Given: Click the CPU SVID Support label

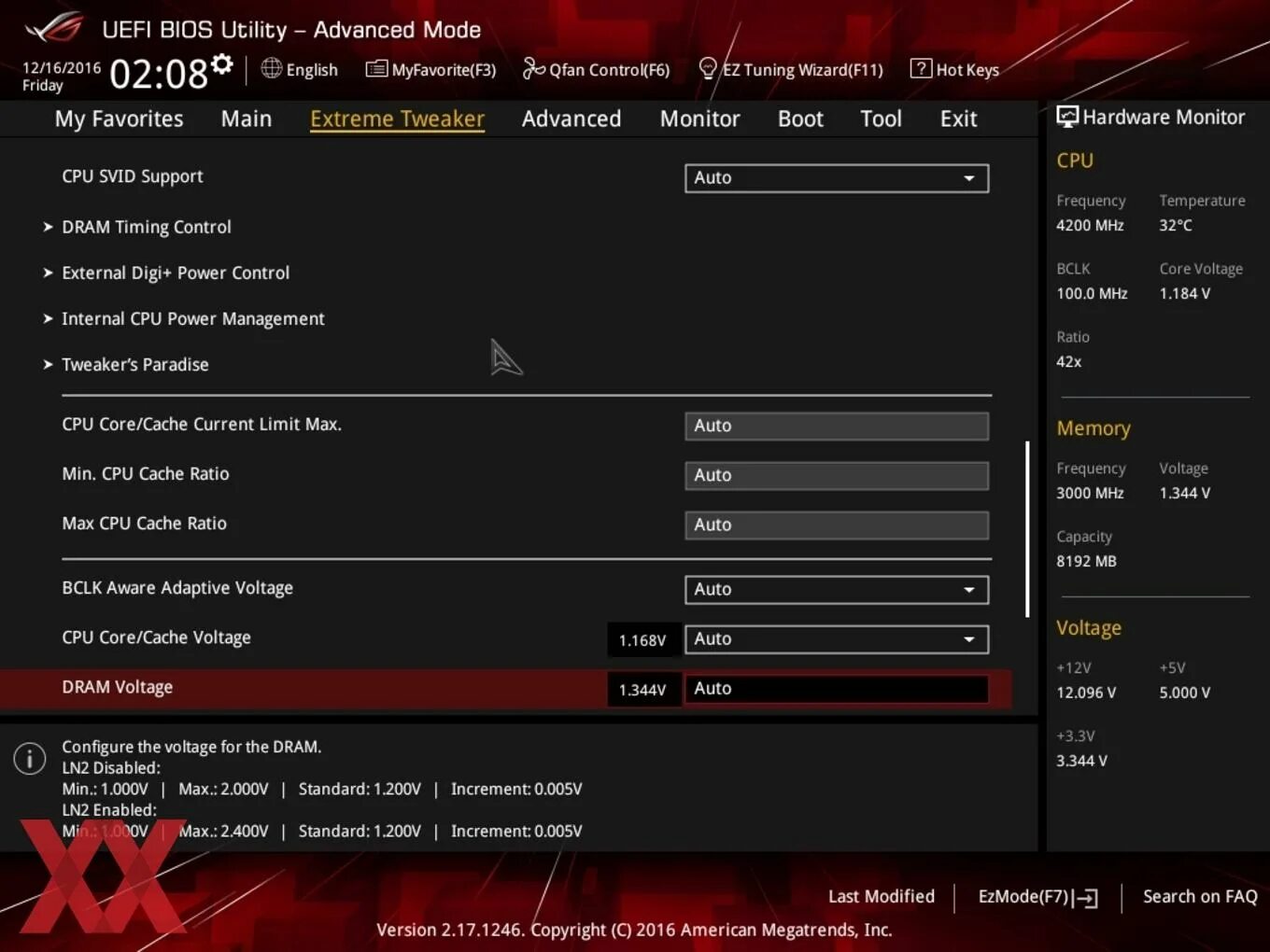Looking at the screenshot, I should [x=133, y=176].
